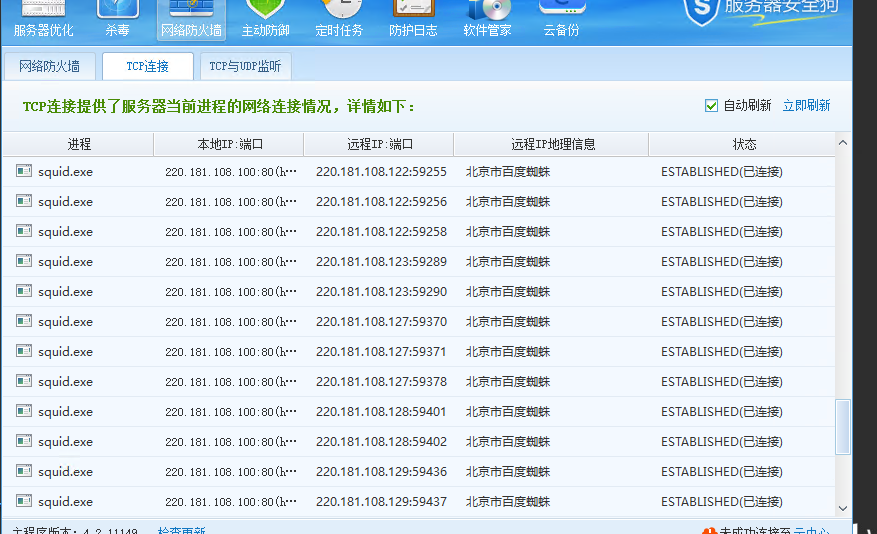Open the 防护日志 log section
Image resolution: width=877 pixels, height=534 pixels.
click(413, 20)
